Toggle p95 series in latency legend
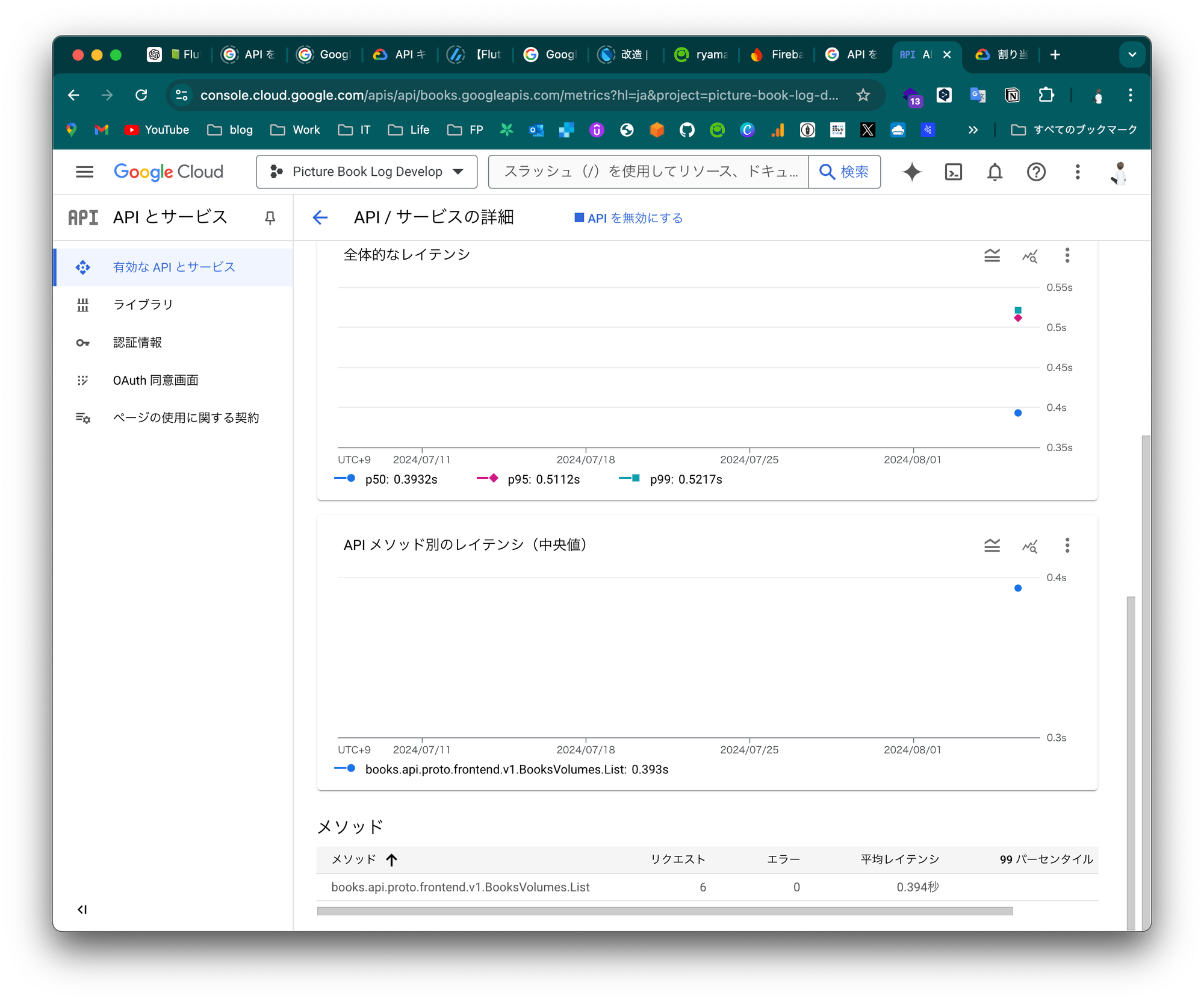Image resolution: width=1204 pixels, height=1001 pixels. tap(530, 479)
